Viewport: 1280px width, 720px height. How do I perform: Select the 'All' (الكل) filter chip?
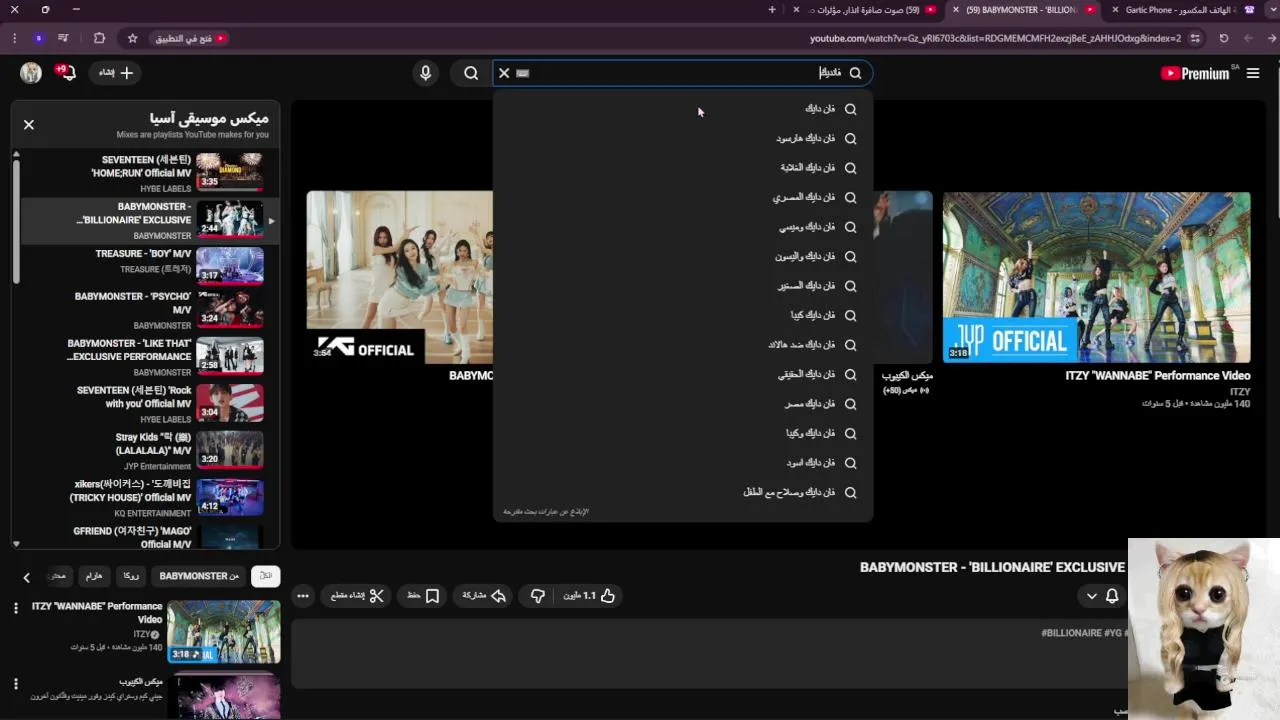point(266,576)
